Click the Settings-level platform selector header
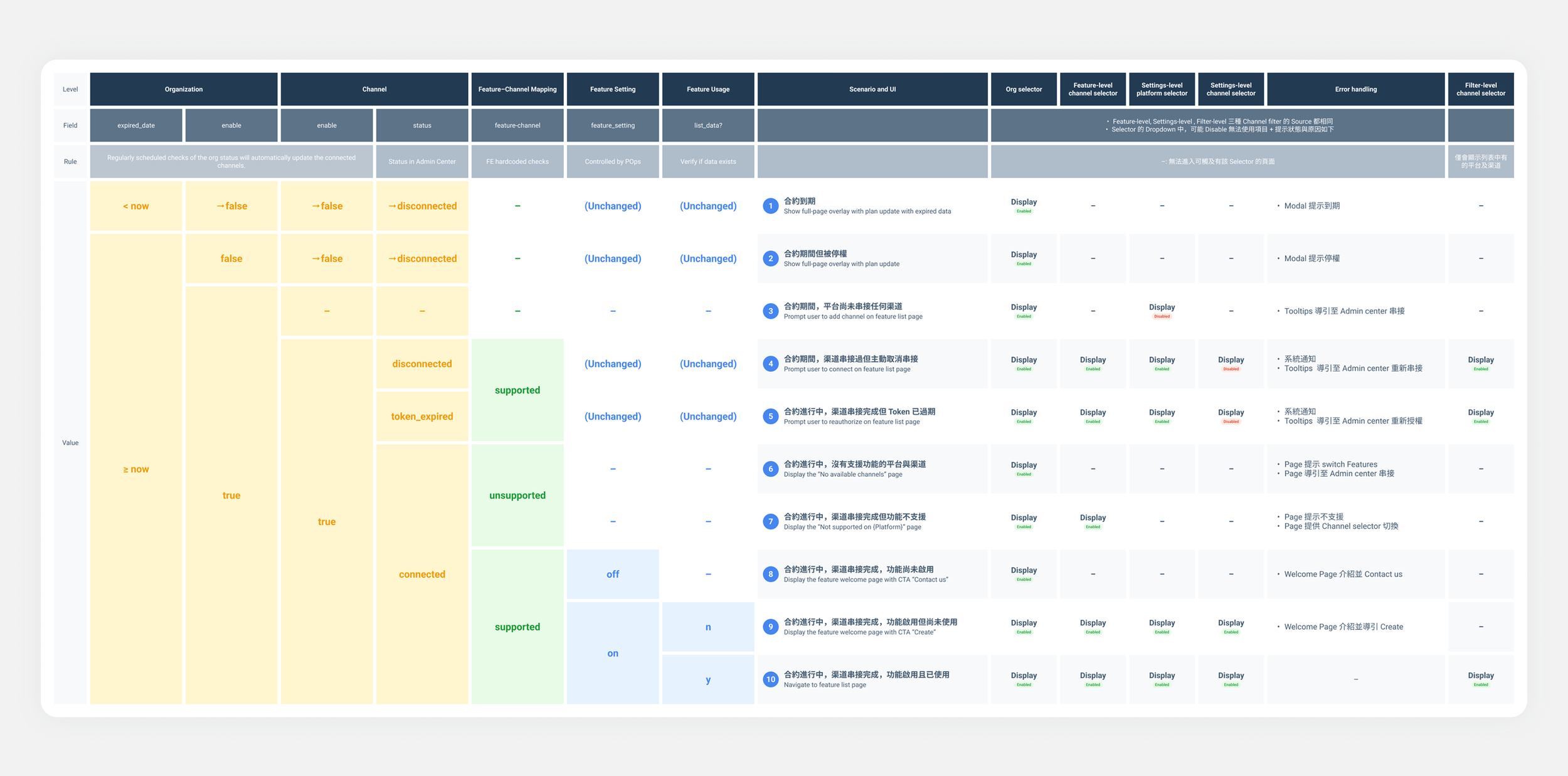The height and width of the screenshot is (776, 1568). click(1162, 89)
